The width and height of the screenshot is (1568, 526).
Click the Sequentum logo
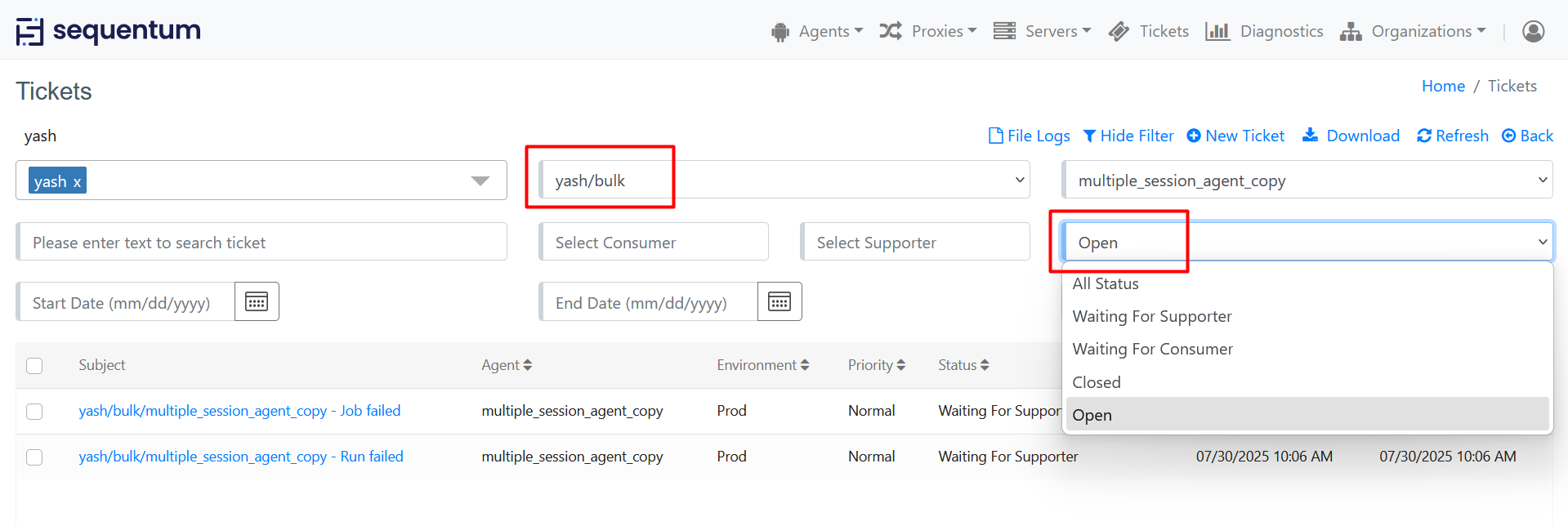[x=109, y=31]
